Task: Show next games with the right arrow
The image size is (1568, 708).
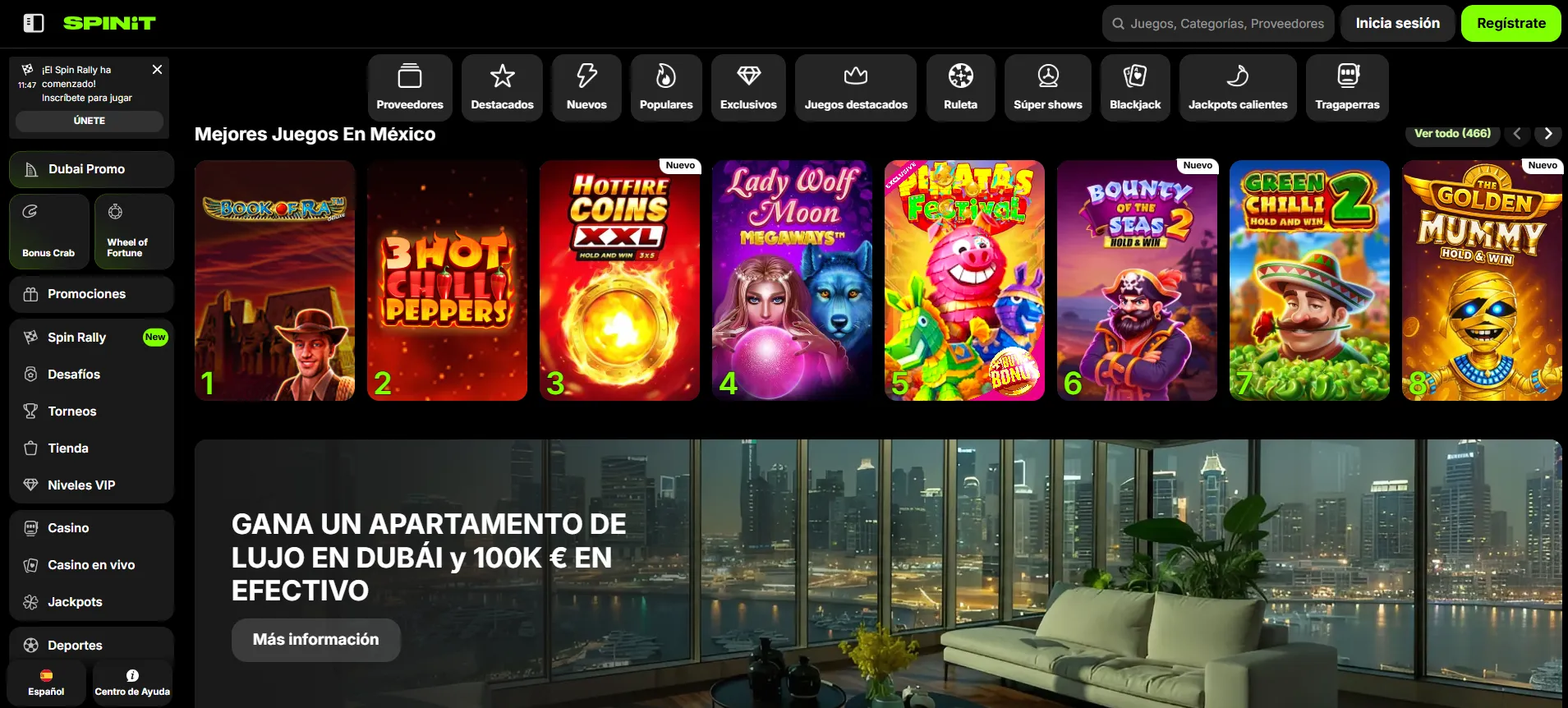Action: point(1548,134)
